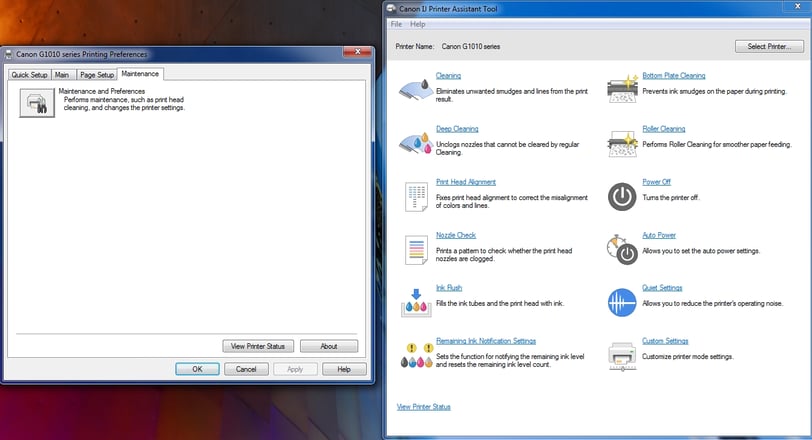Click the 'Canon G1010 series' printer name text

pyautogui.click(x=471, y=47)
